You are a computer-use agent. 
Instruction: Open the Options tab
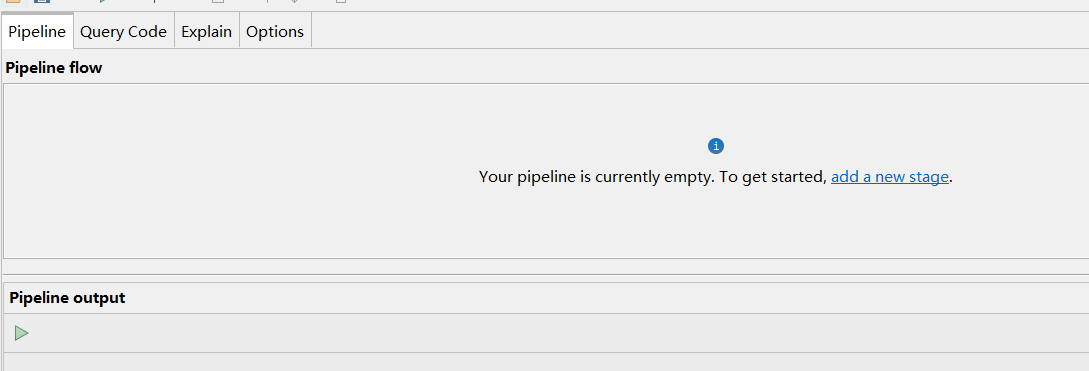tap(275, 31)
